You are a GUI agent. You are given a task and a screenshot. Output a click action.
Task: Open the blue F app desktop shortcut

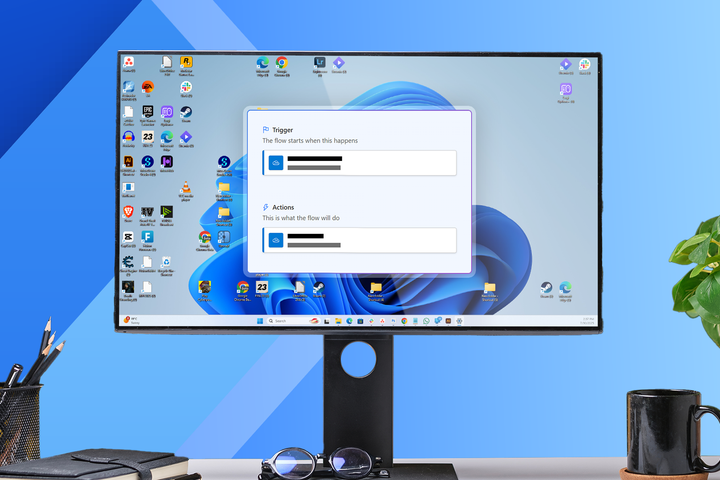tap(147, 237)
